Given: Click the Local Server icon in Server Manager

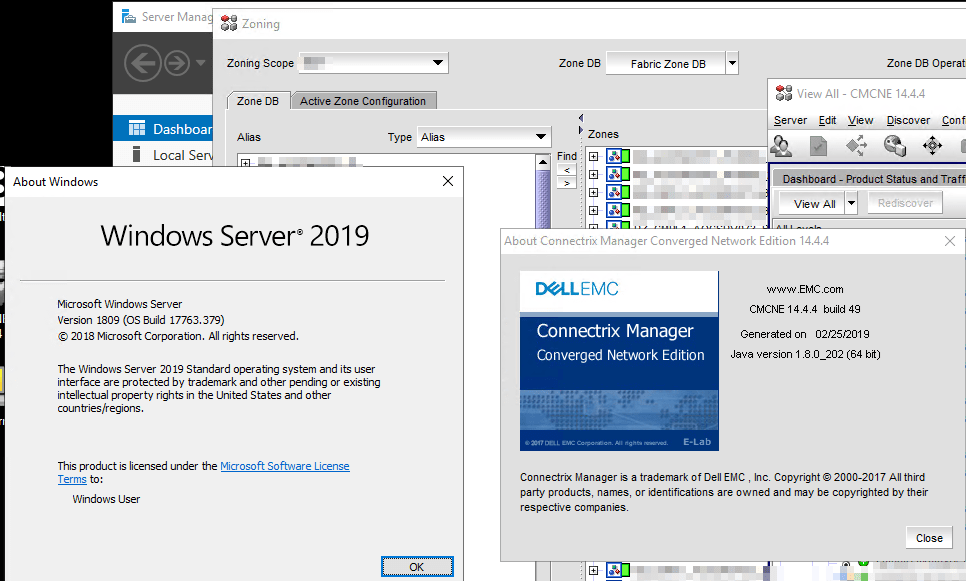Looking at the screenshot, I should (x=137, y=154).
